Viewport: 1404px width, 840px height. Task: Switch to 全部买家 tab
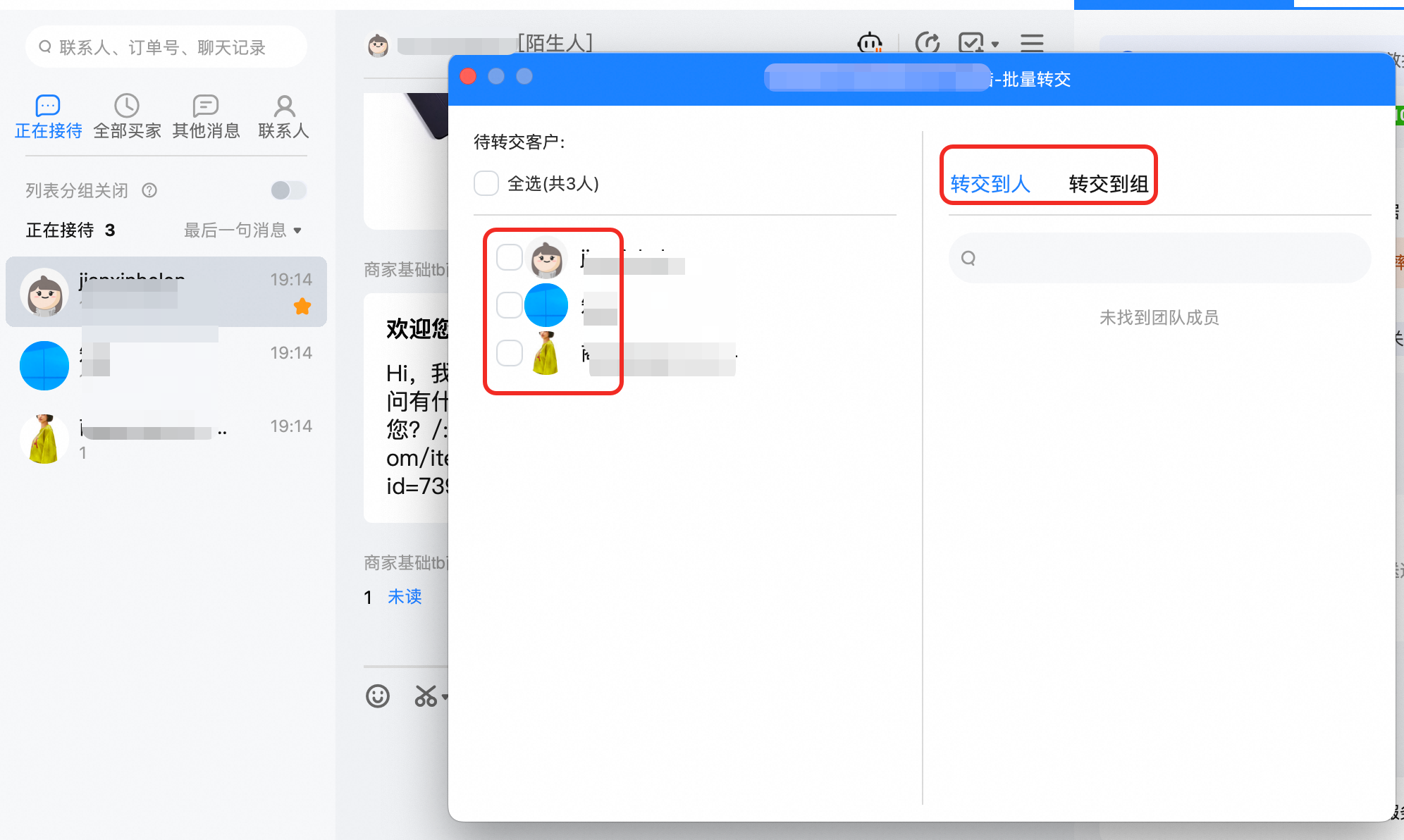(x=127, y=117)
